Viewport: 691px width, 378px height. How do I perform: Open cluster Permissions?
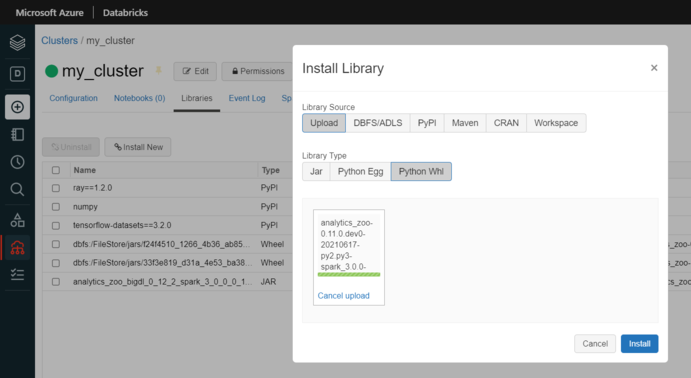click(x=257, y=71)
